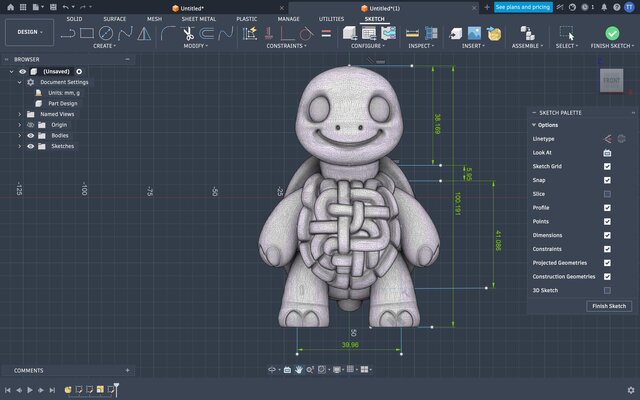The height and width of the screenshot is (400, 640).
Task: Click the green Finish Sketch checkmark
Action: (612, 33)
